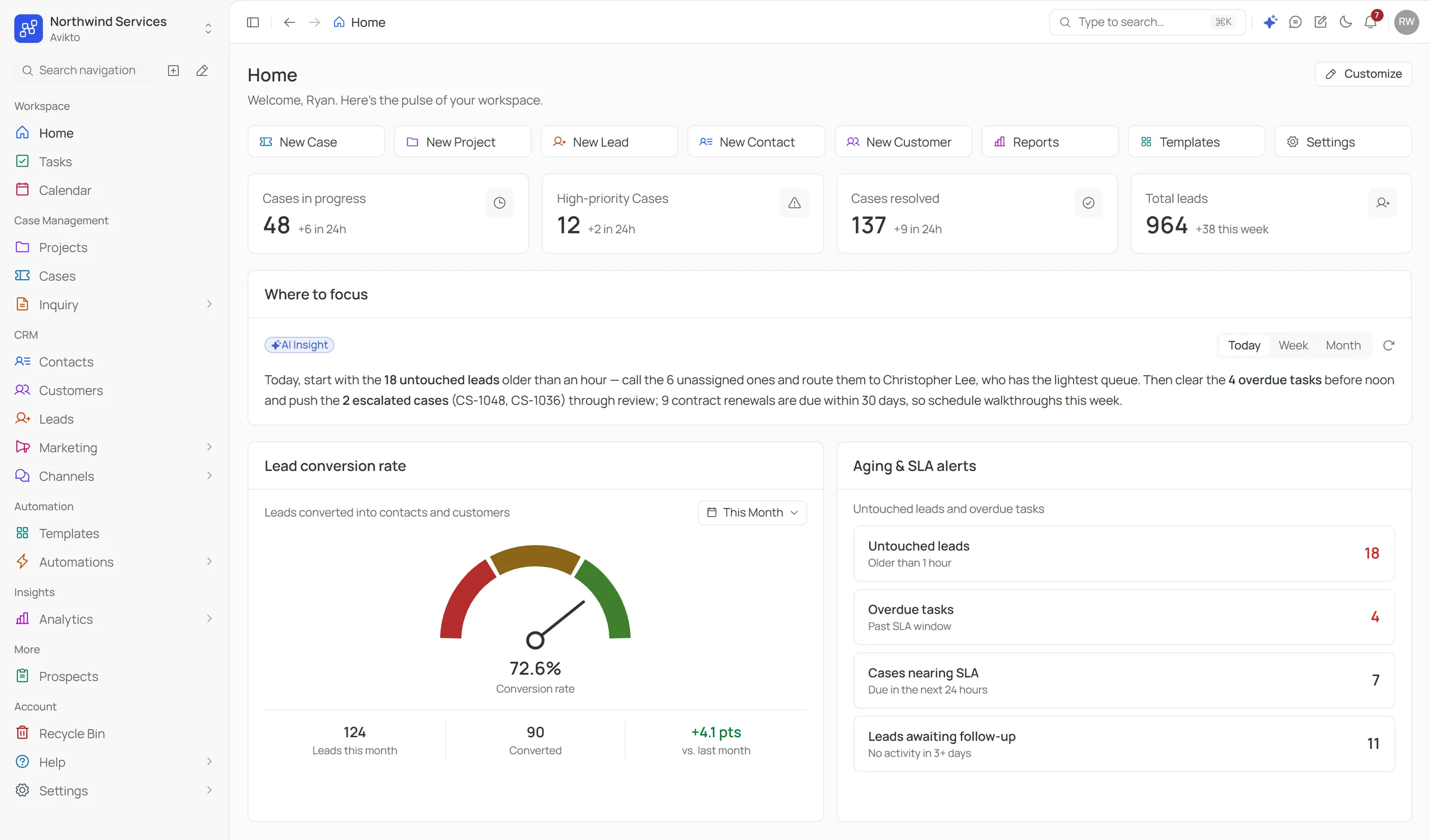This screenshot has width=1430, height=840.
Task: Open the Cases nearing SLA alert row
Action: tap(1123, 680)
